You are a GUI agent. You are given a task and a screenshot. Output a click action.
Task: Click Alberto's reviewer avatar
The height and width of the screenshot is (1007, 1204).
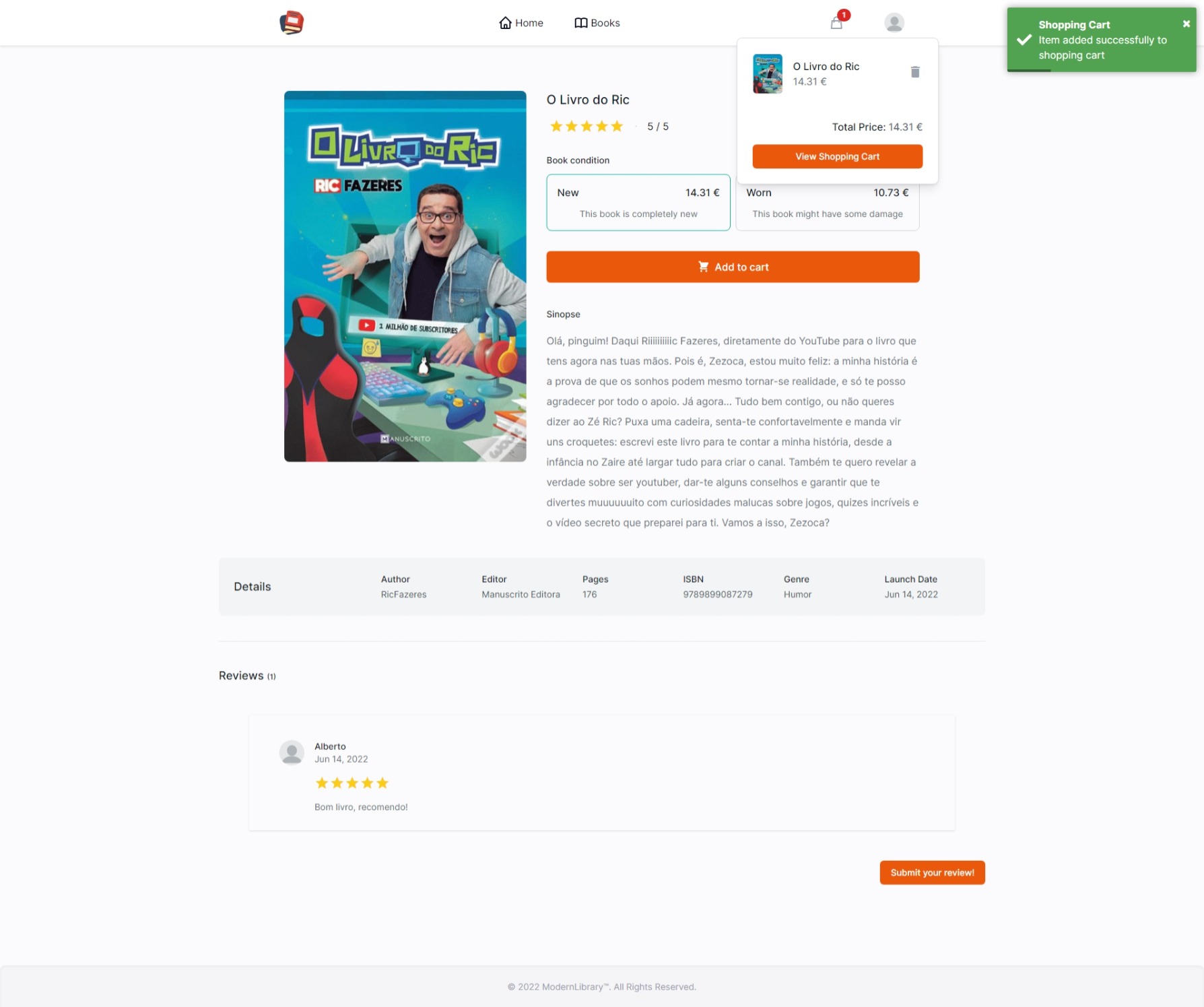[x=292, y=752]
